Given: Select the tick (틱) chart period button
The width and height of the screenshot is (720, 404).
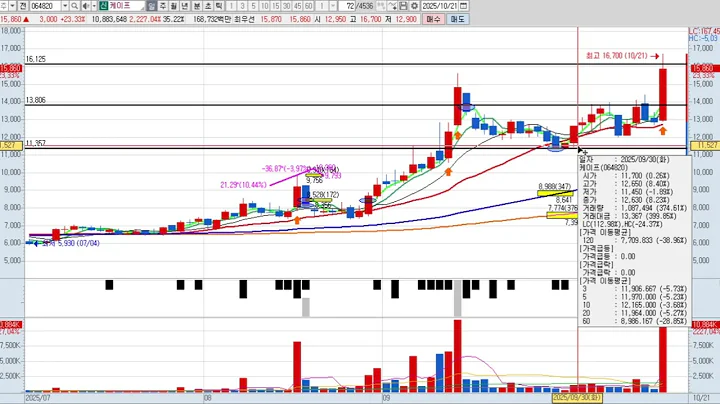Looking at the screenshot, I should [x=219, y=6].
